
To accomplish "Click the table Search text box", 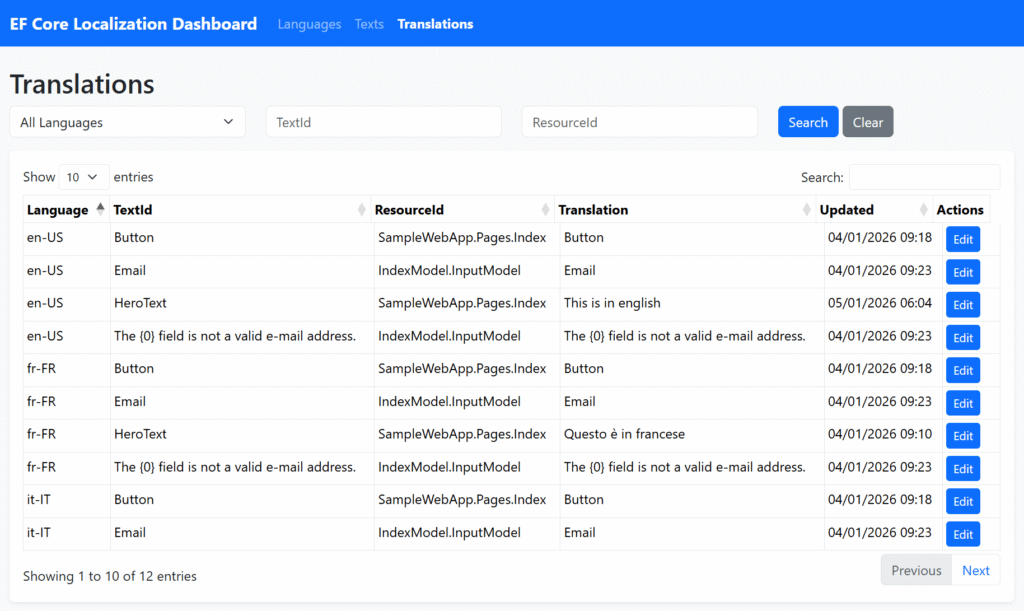I will (x=923, y=177).
